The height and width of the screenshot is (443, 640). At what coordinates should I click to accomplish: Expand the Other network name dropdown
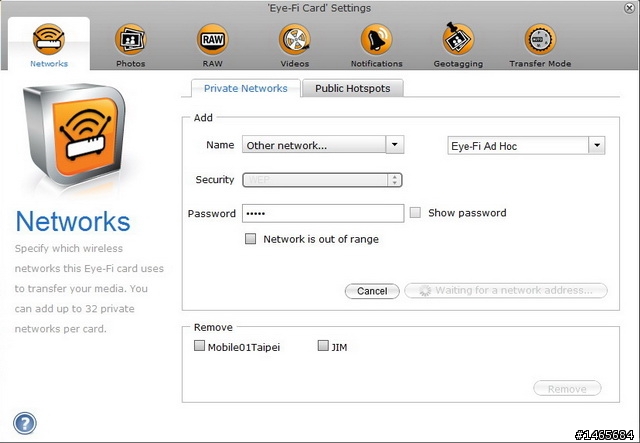tap(395, 145)
